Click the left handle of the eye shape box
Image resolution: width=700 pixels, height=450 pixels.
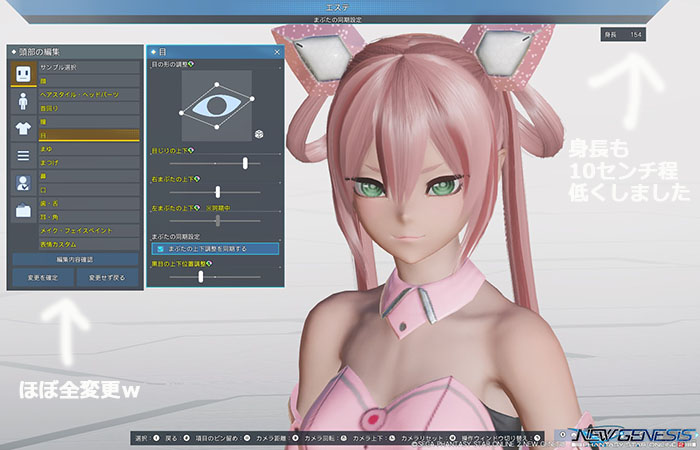point(181,113)
